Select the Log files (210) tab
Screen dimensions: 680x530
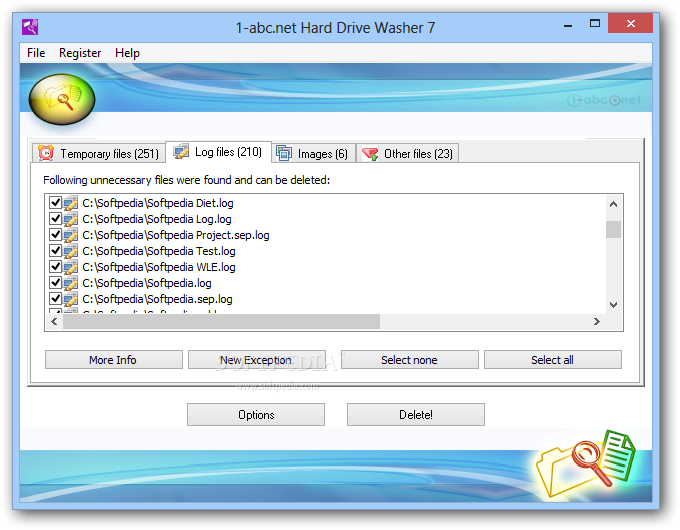pyautogui.click(x=219, y=152)
